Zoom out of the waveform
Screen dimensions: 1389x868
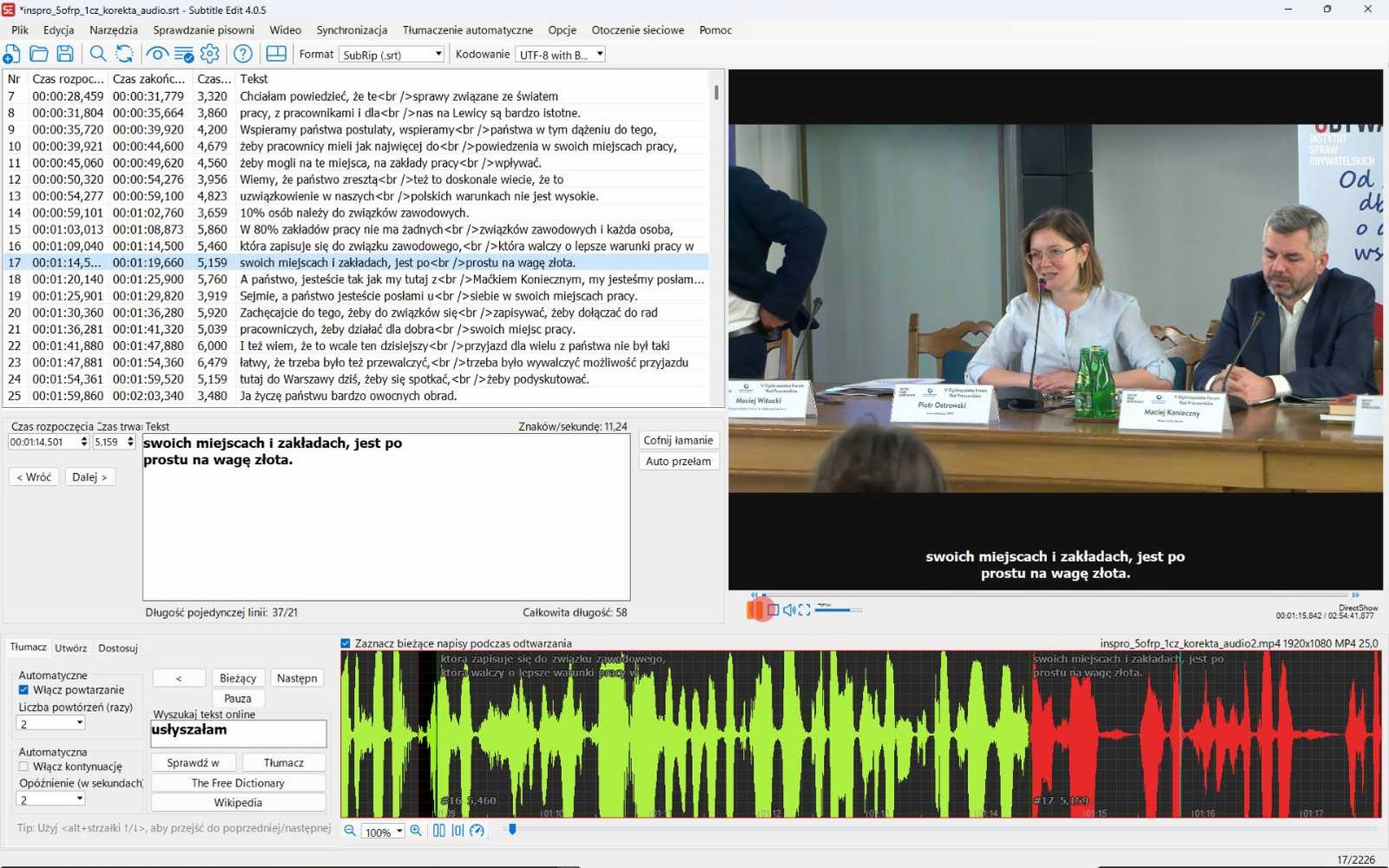pos(350,831)
